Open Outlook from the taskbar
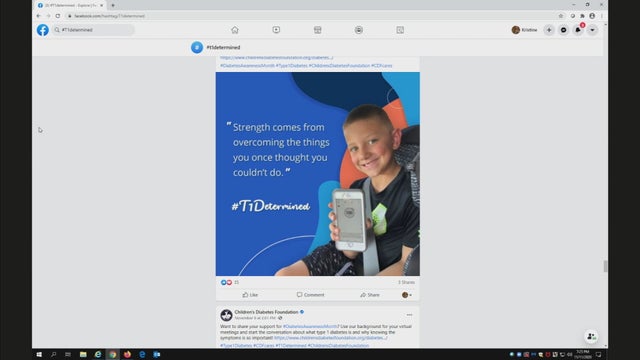The height and width of the screenshot is (360, 640). 157,354
